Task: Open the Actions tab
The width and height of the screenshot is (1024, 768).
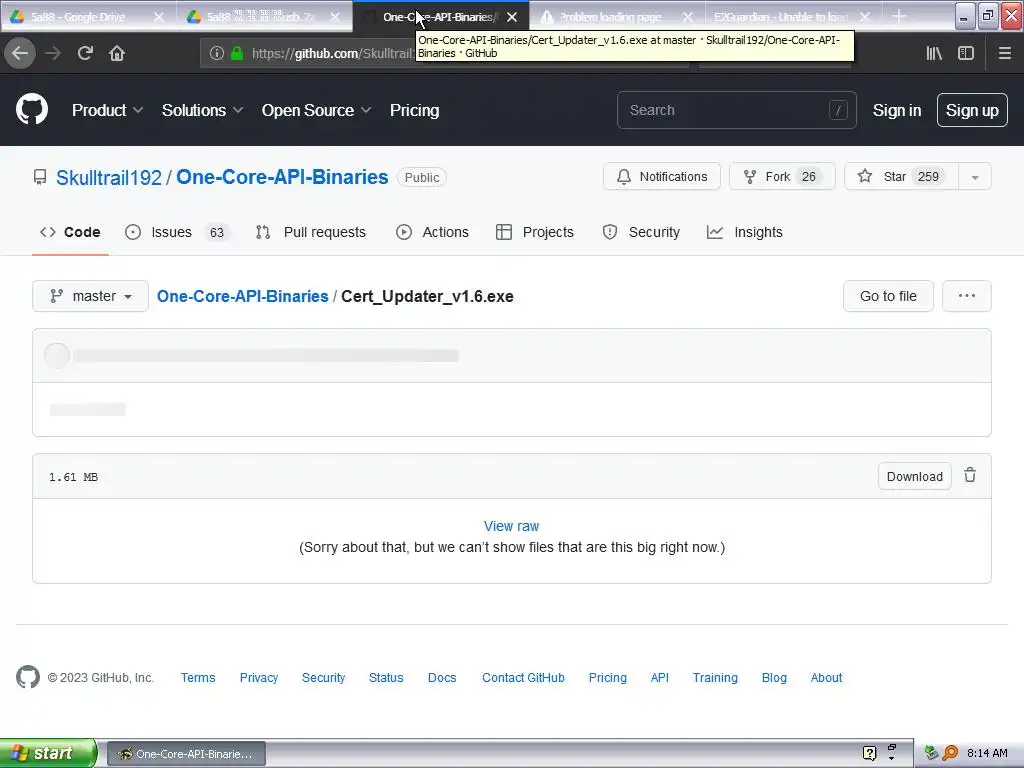Action: tap(432, 232)
